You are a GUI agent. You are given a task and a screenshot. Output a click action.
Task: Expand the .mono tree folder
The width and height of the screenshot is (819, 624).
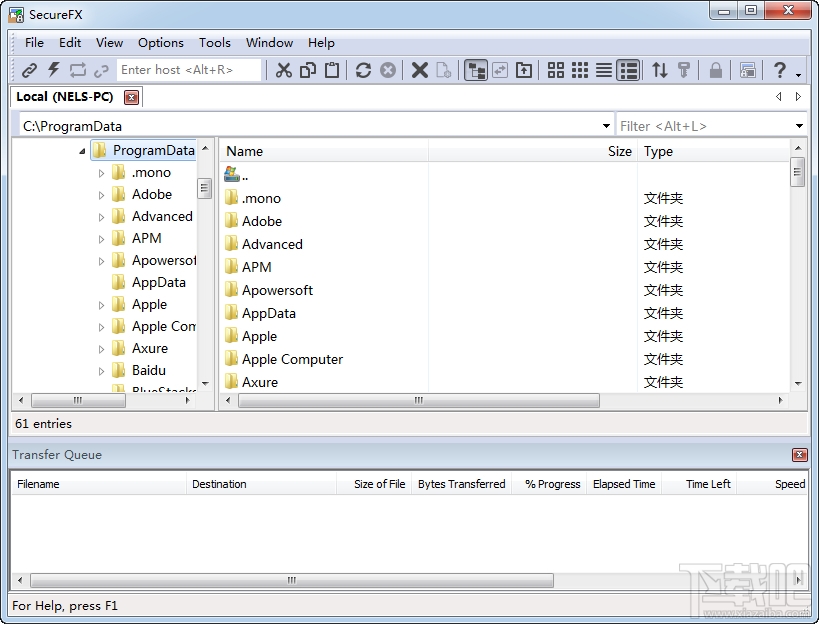[101, 173]
